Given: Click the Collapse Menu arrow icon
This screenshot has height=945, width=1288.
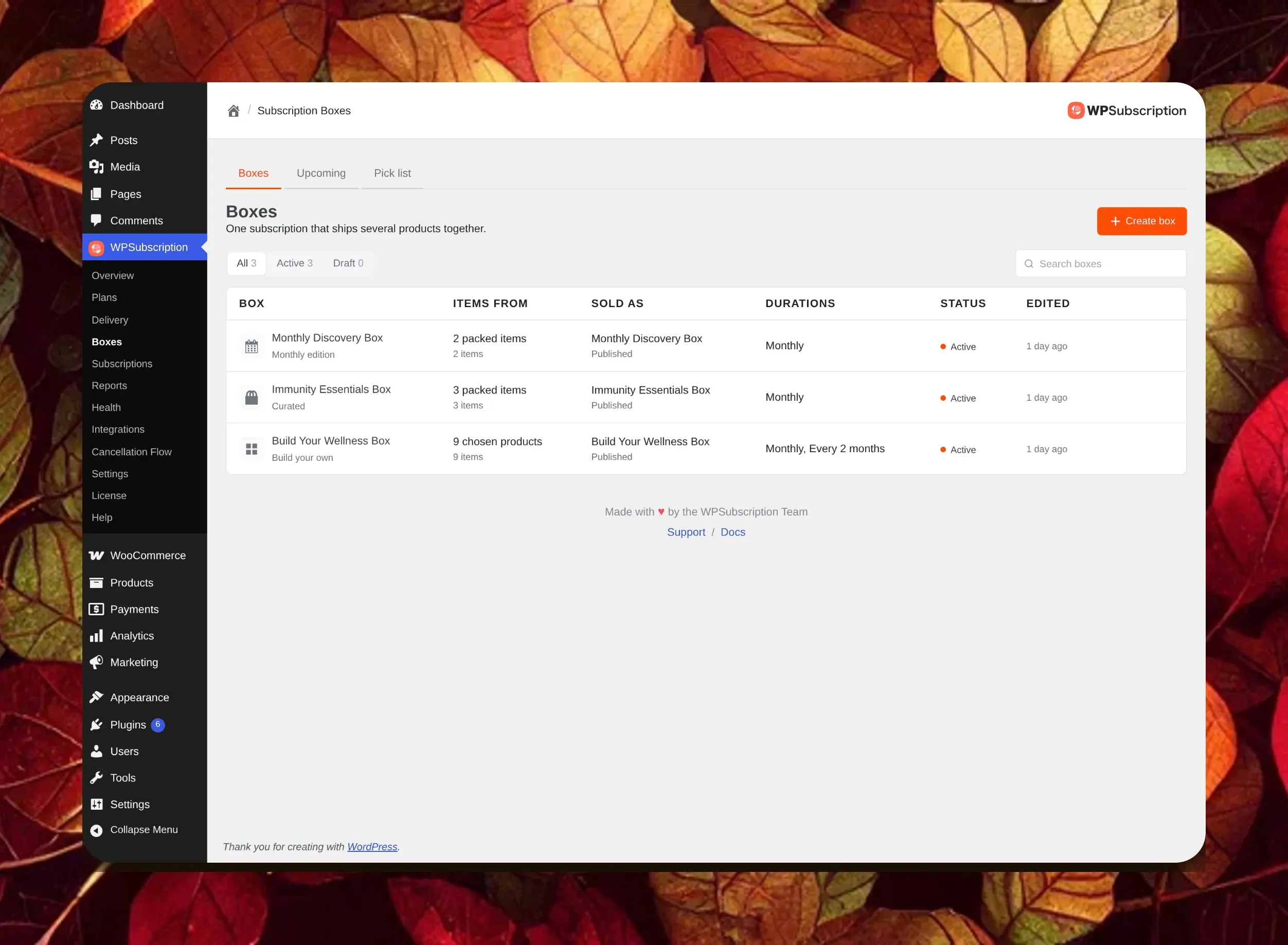Looking at the screenshot, I should (x=96, y=830).
